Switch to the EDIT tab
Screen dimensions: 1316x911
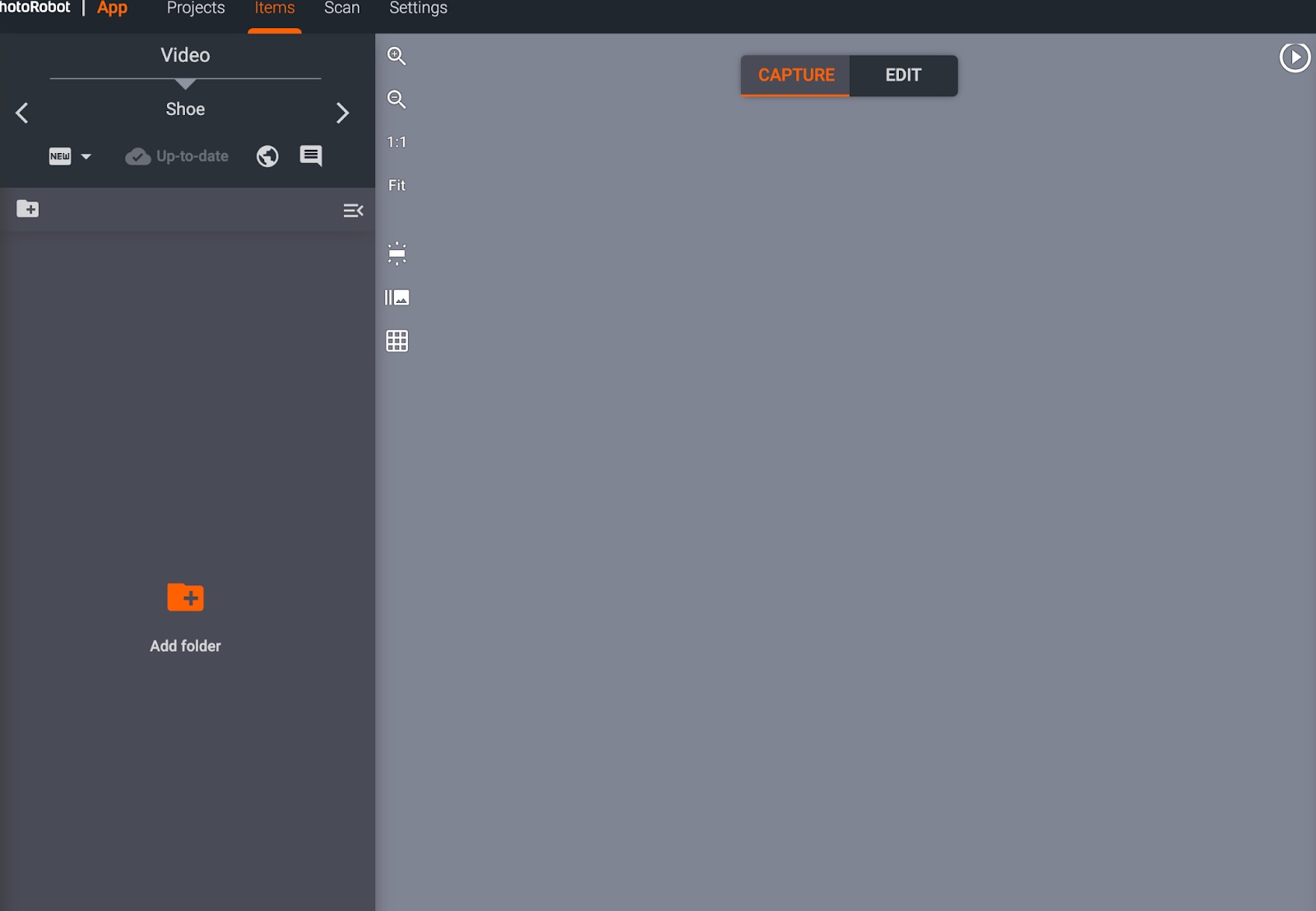click(903, 75)
